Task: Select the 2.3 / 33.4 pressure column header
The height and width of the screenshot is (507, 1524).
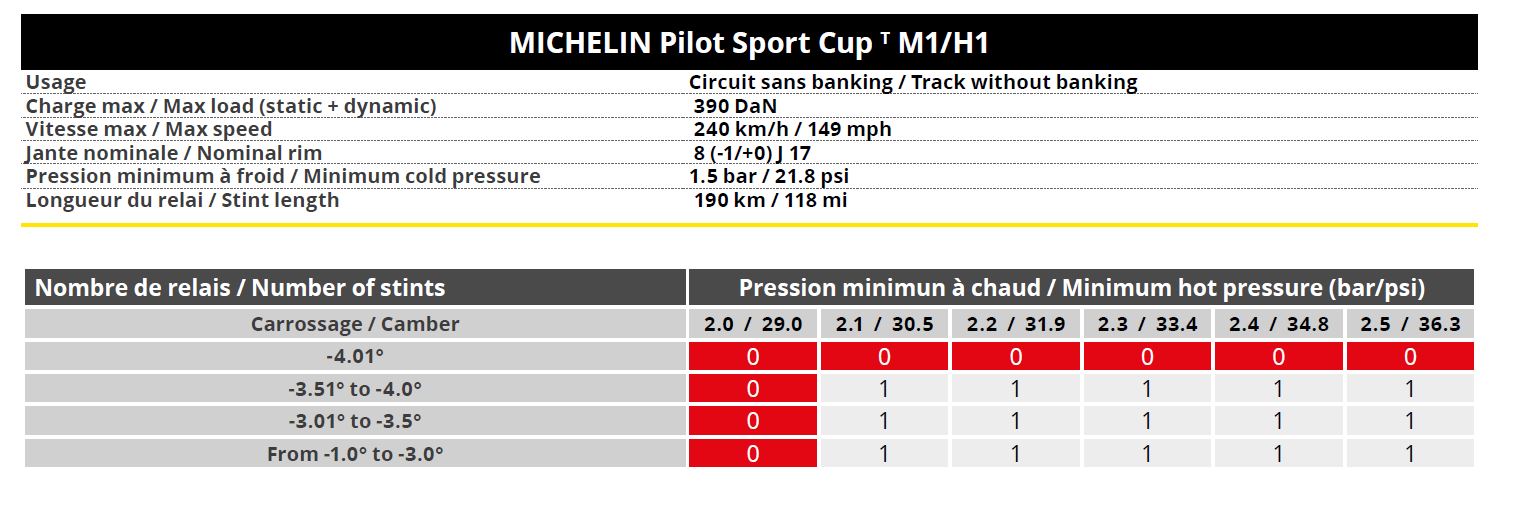Action: click(1147, 324)
